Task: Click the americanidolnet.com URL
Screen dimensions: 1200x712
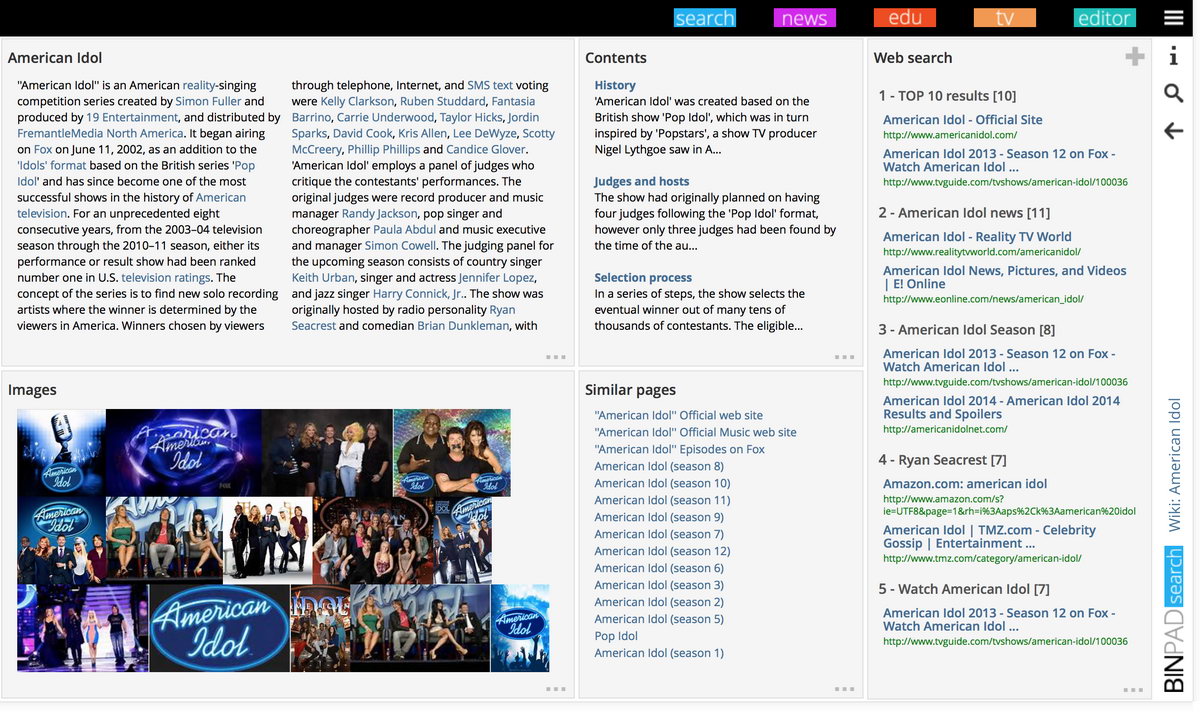Action: point(945,429)
